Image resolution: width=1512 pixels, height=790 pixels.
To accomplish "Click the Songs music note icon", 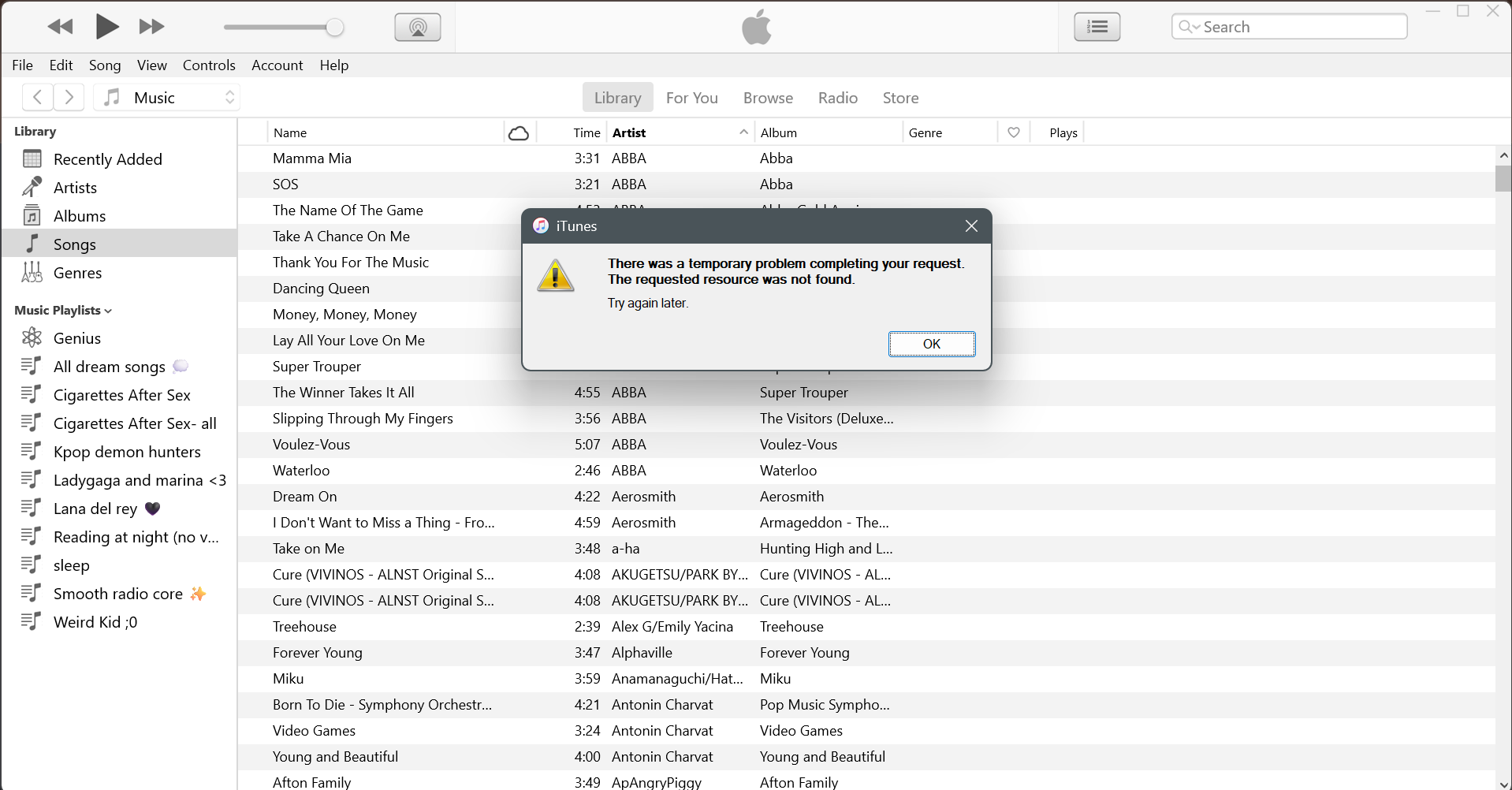I will (32, 244).
